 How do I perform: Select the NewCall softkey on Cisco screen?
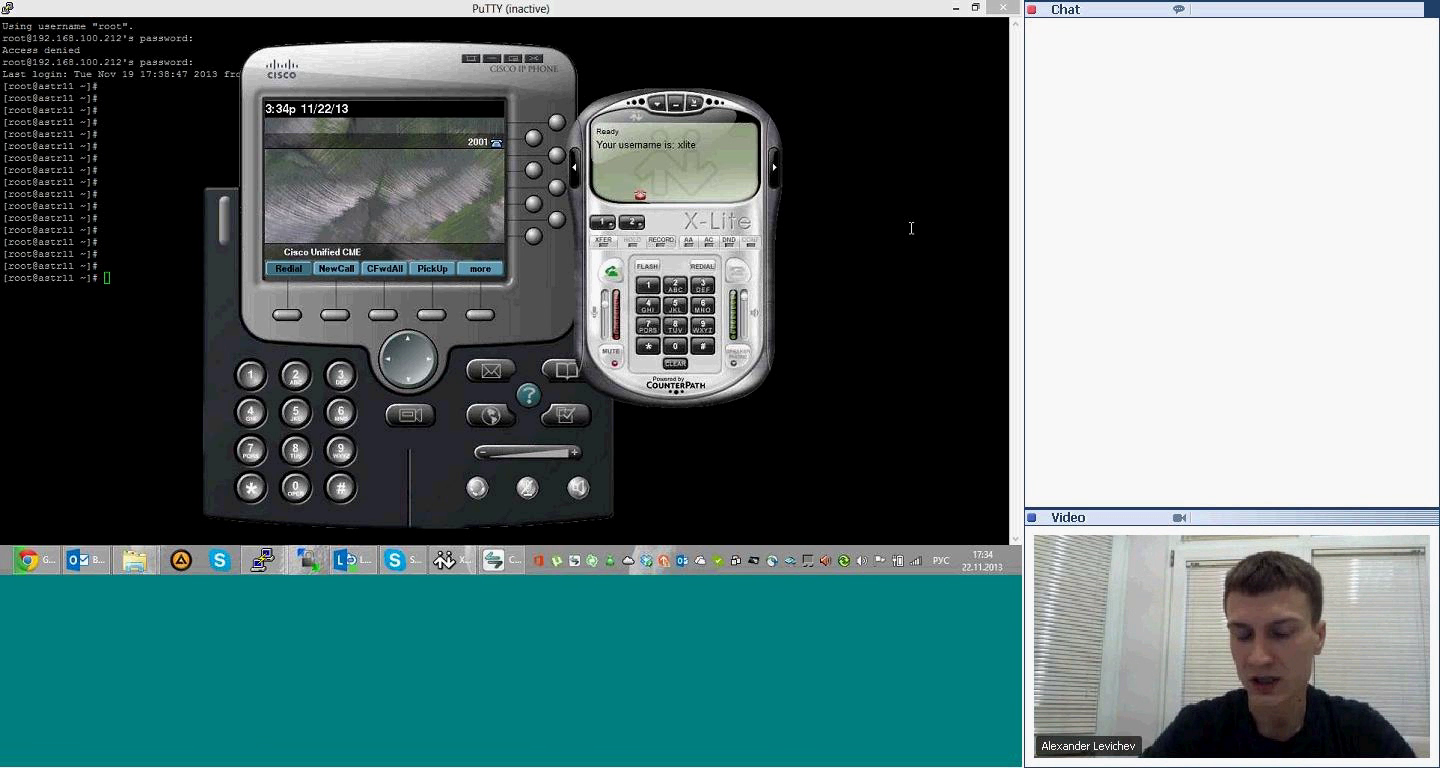click(336, 269)
